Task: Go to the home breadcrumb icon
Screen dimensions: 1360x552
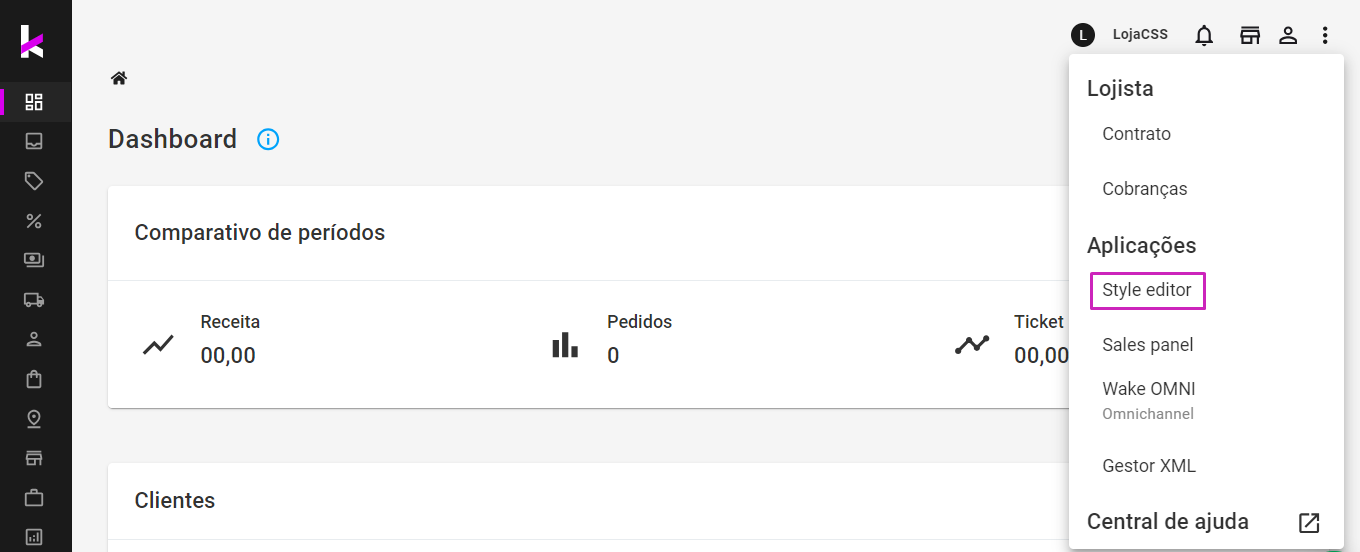Action: 119,78
